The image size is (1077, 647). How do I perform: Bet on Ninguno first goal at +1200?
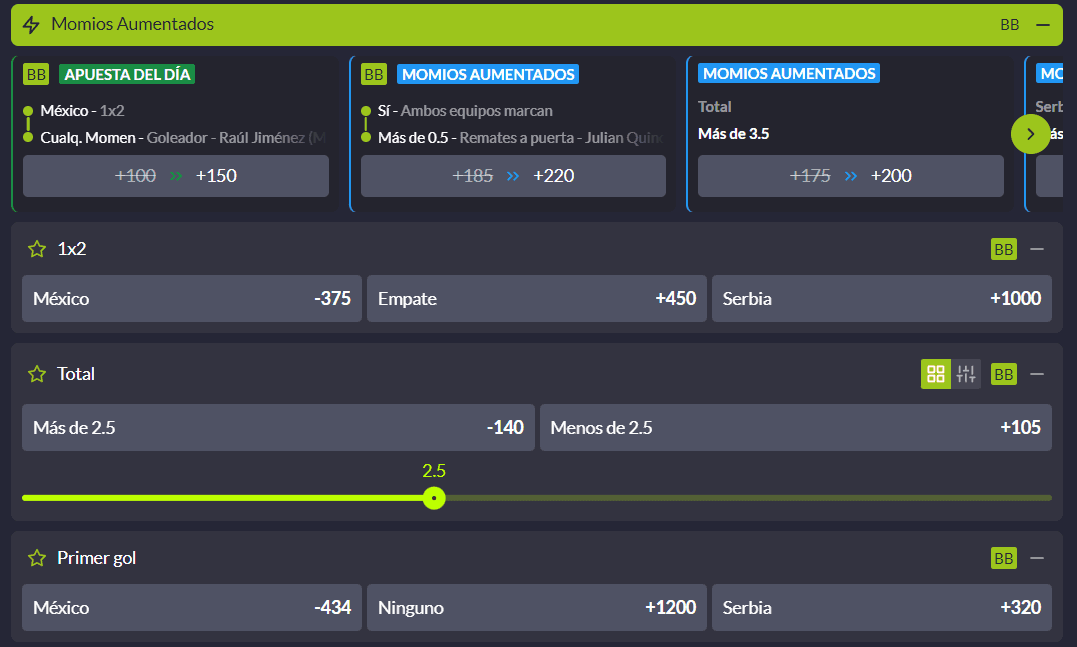[536, 608]
